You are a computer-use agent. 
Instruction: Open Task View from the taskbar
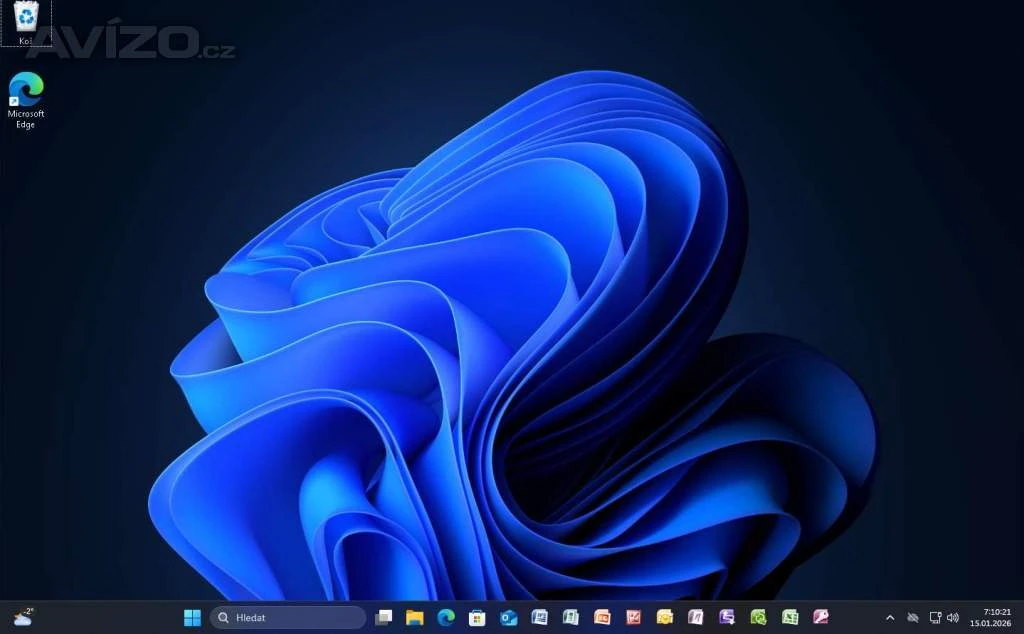(383, 618)
